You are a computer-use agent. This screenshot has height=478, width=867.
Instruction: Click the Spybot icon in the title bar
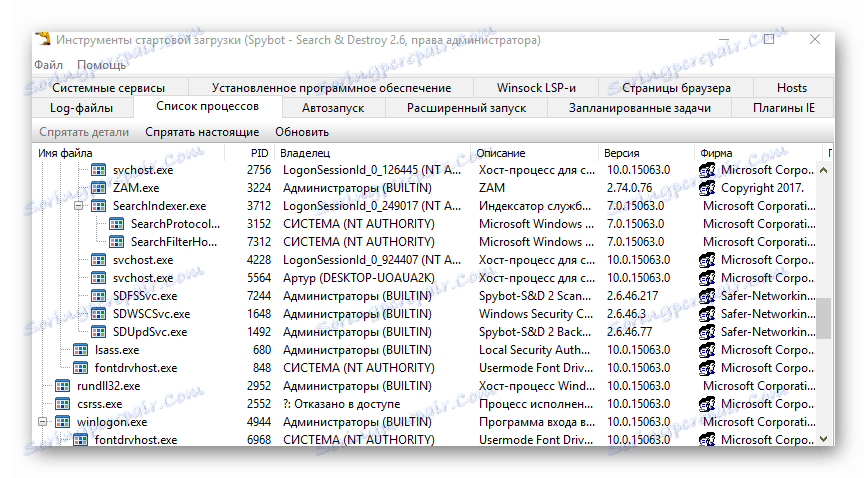coord(42,40)
